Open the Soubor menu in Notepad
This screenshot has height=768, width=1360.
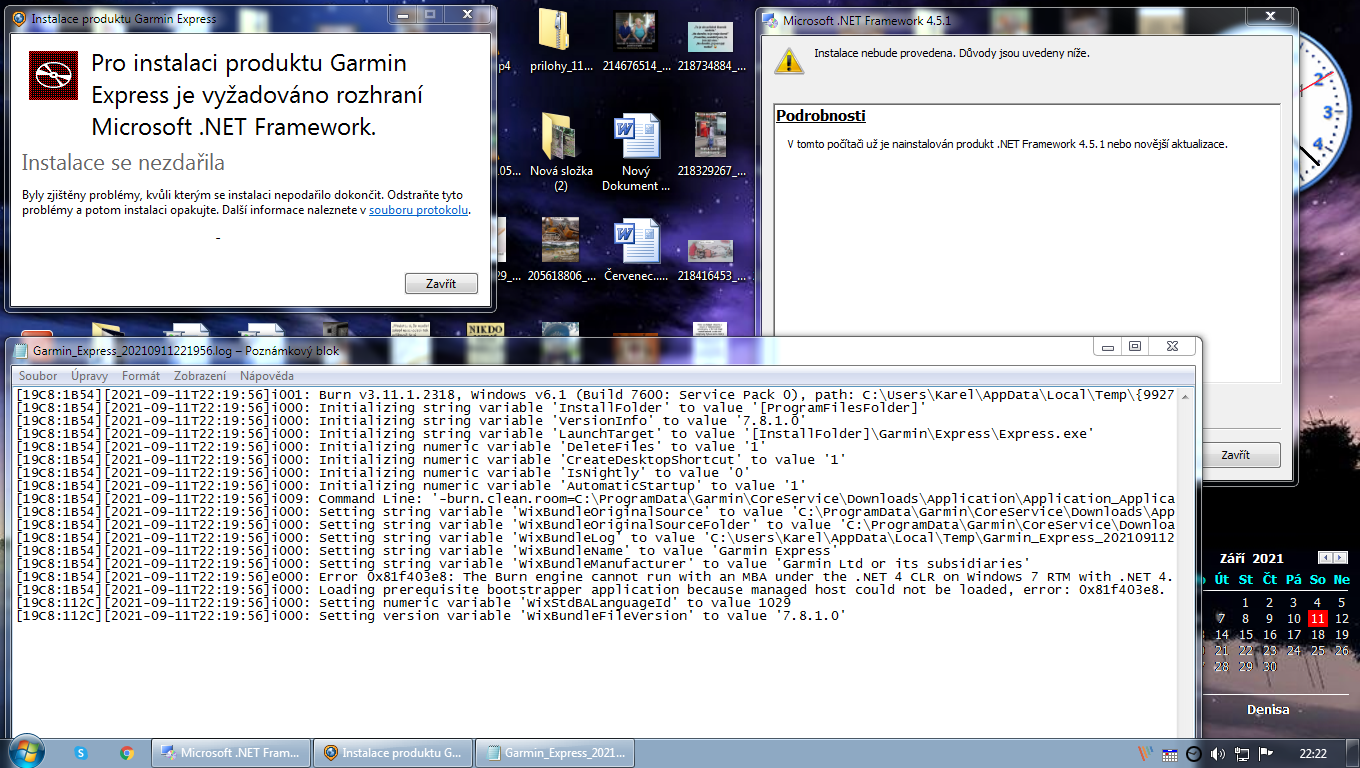pos(38,376)
